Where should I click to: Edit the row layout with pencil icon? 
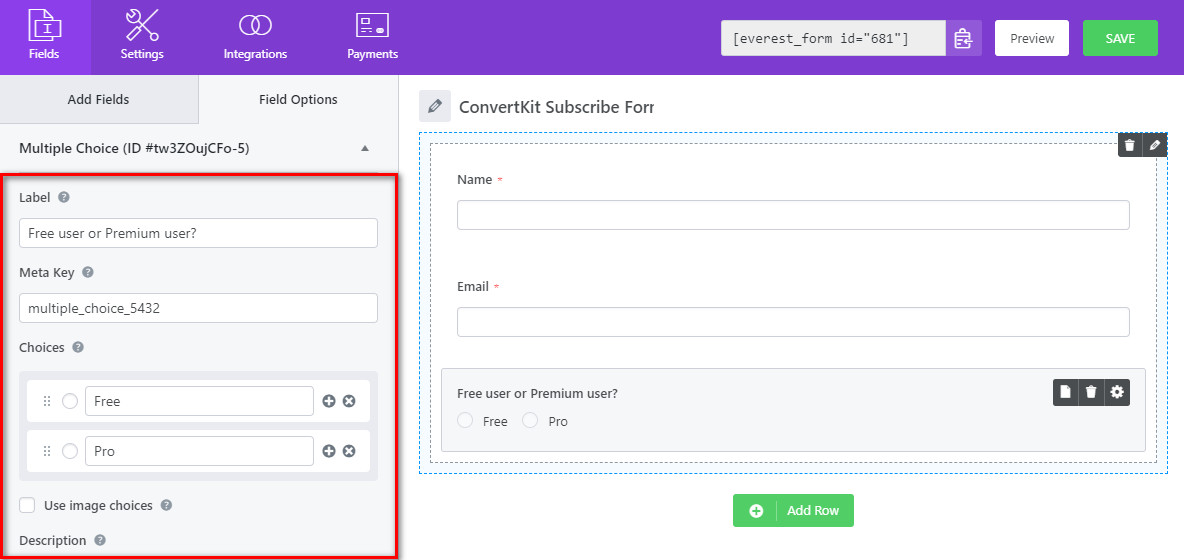point(1155,146)
